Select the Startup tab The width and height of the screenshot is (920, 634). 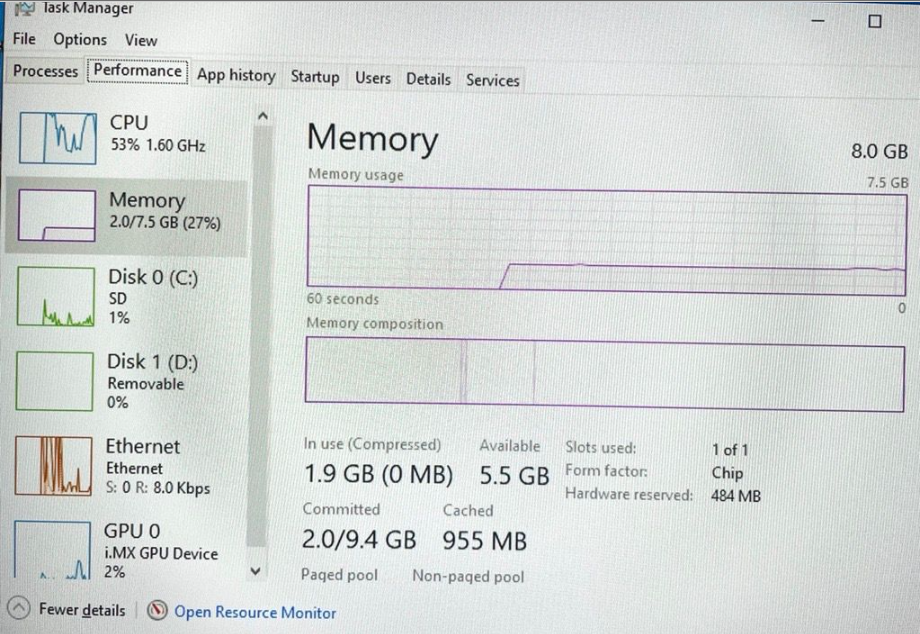tap(314, 76)
